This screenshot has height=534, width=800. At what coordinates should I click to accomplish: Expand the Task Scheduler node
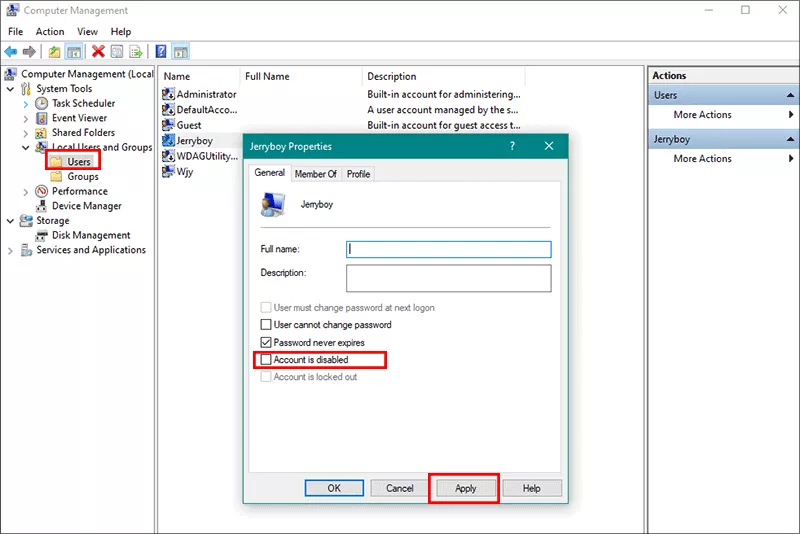[x=26, y=104]
